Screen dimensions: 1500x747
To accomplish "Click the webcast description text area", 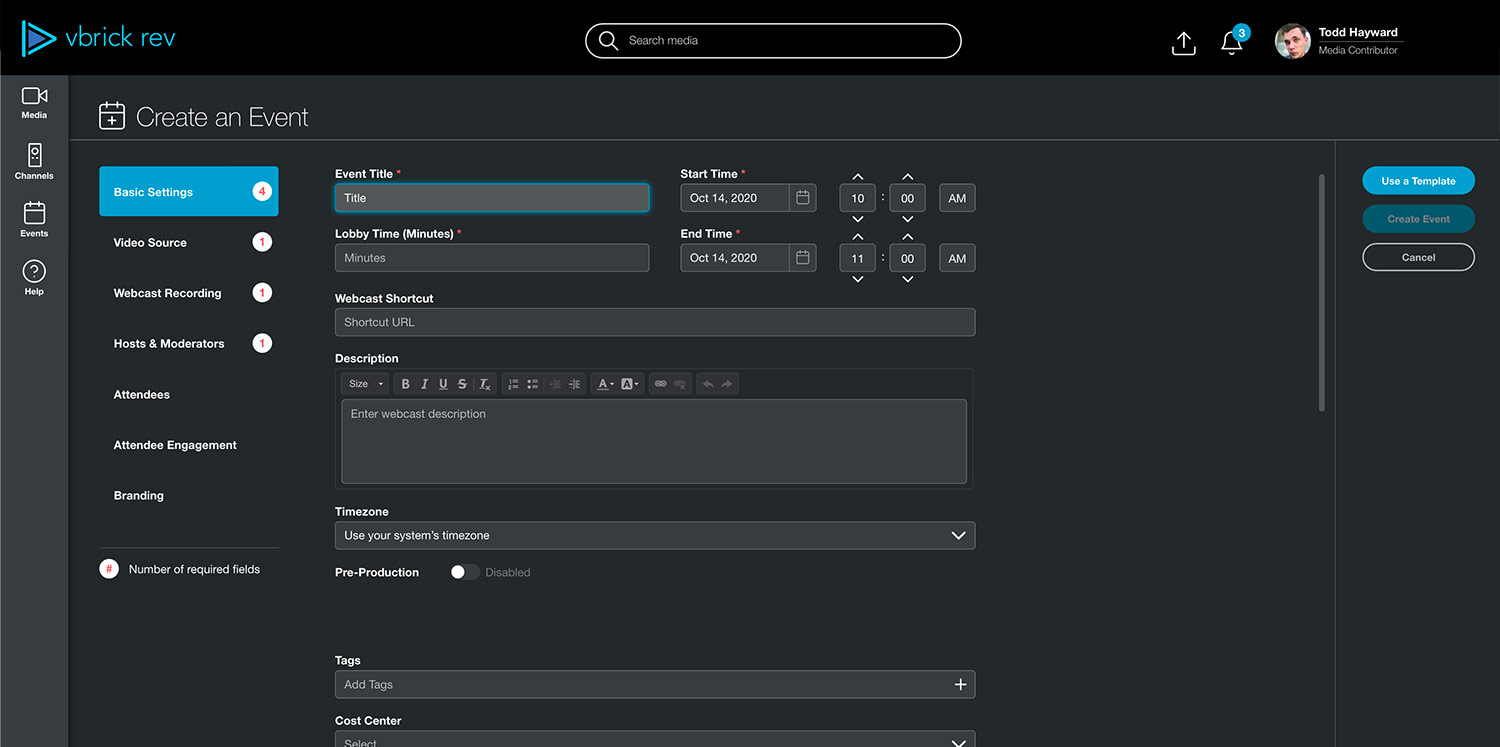I will [654, 442].
